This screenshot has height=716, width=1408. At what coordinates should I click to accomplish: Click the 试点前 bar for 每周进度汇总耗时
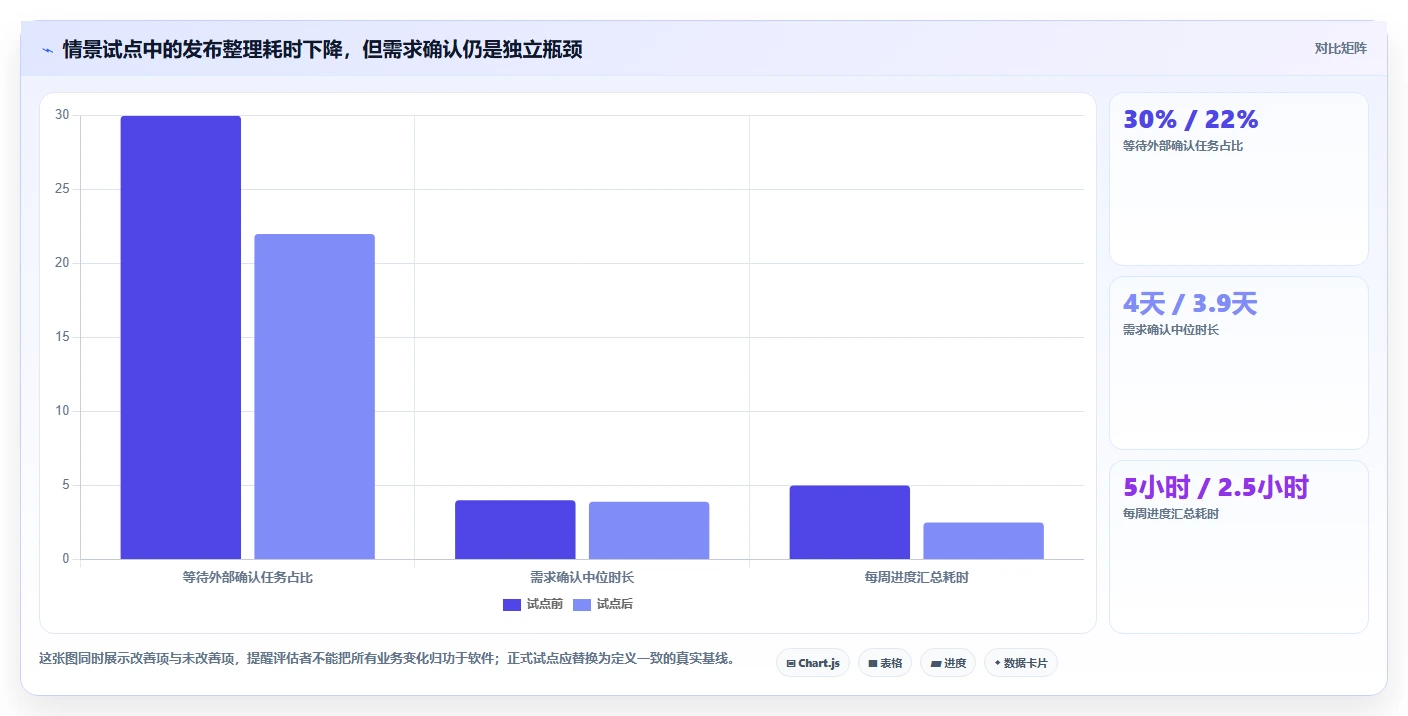pos(850,522)
